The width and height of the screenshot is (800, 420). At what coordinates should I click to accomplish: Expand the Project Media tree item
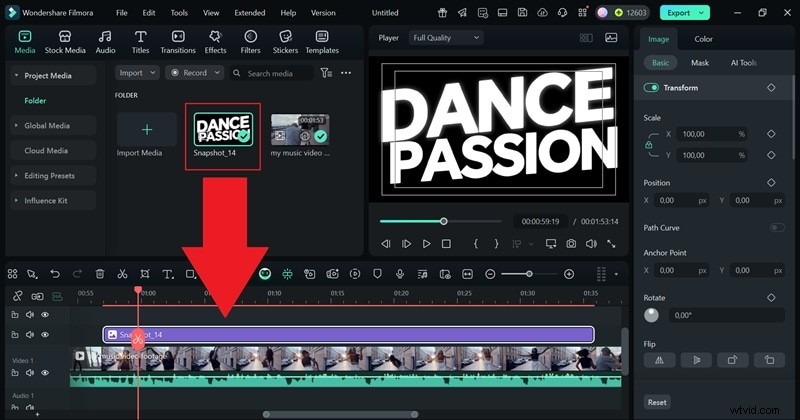[16, 76]
